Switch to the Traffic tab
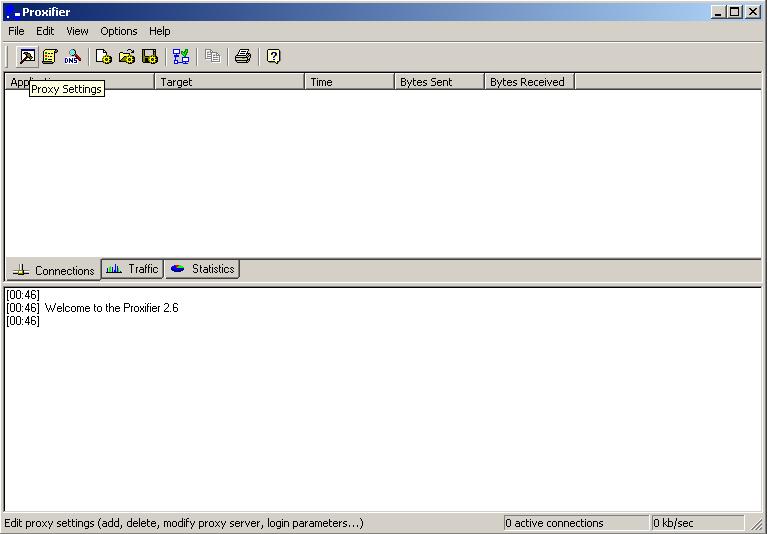This screenshot has width=767, height=534. pos(133,269)
